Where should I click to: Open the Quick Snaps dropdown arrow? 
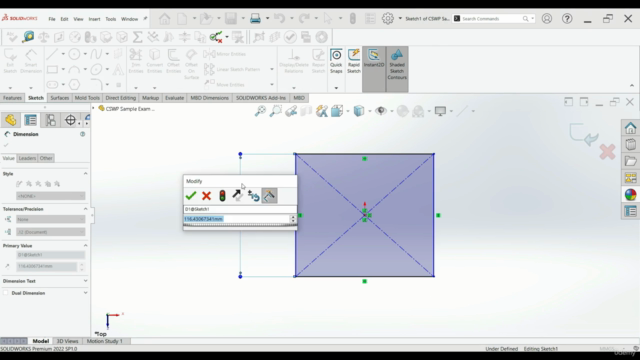336,88
